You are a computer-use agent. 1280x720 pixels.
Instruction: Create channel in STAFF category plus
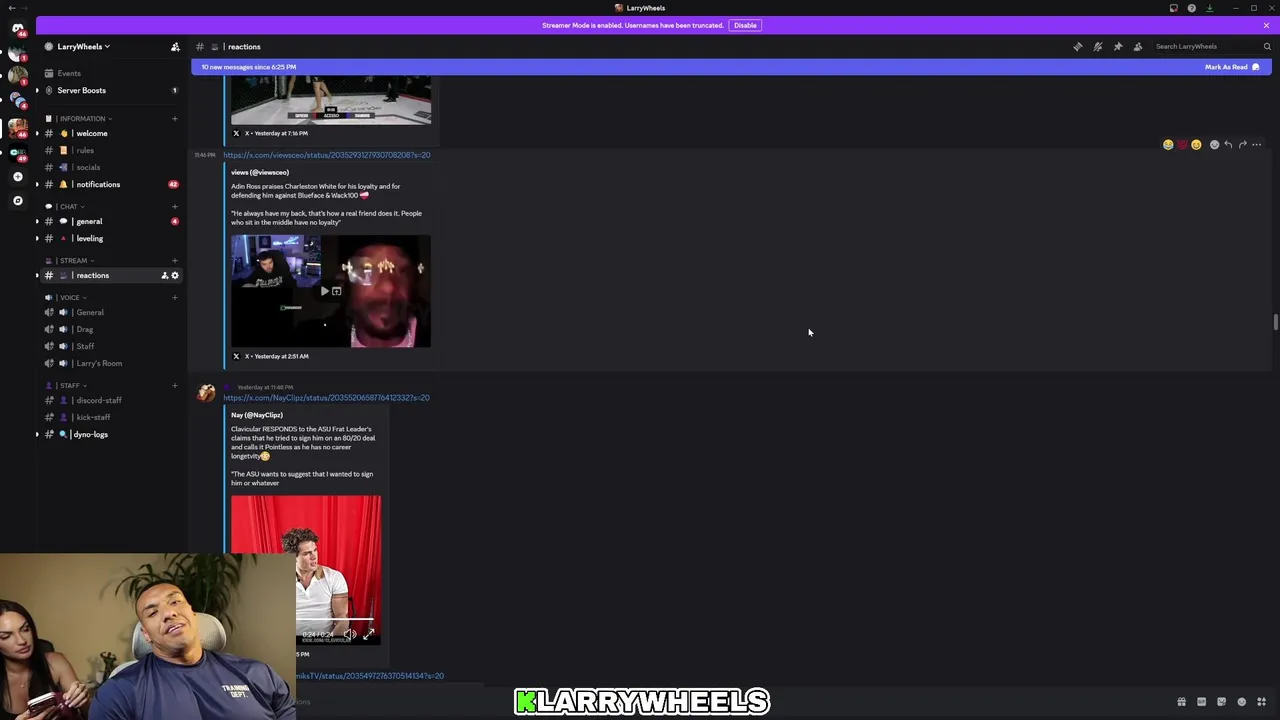(x=175, y=386)
